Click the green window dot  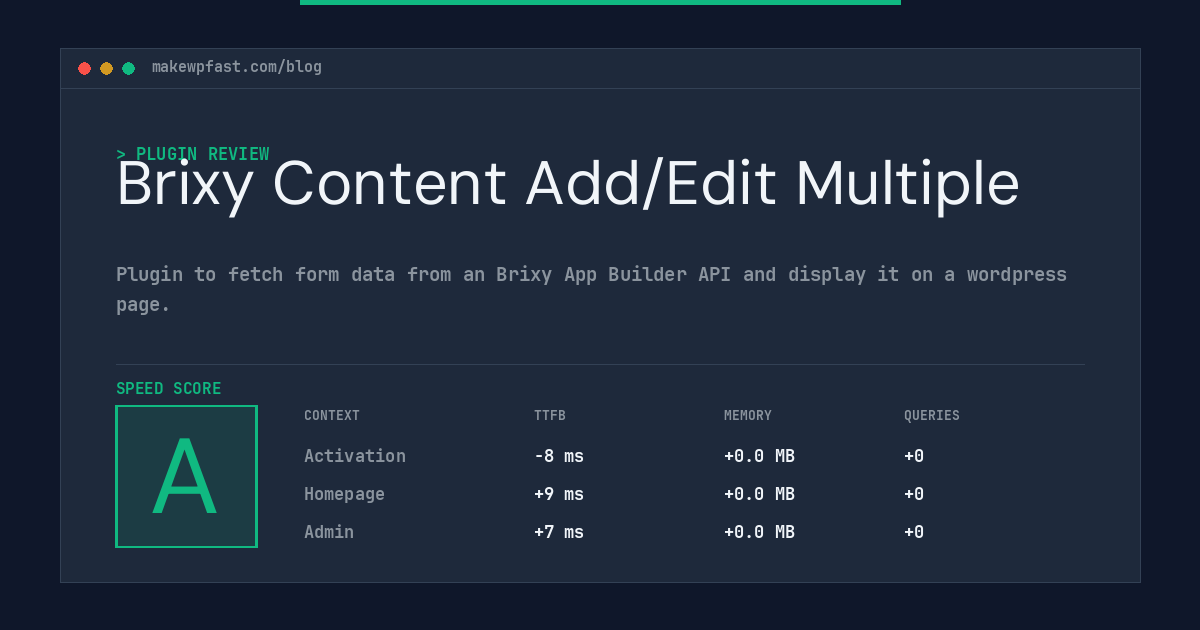(128, 68)
